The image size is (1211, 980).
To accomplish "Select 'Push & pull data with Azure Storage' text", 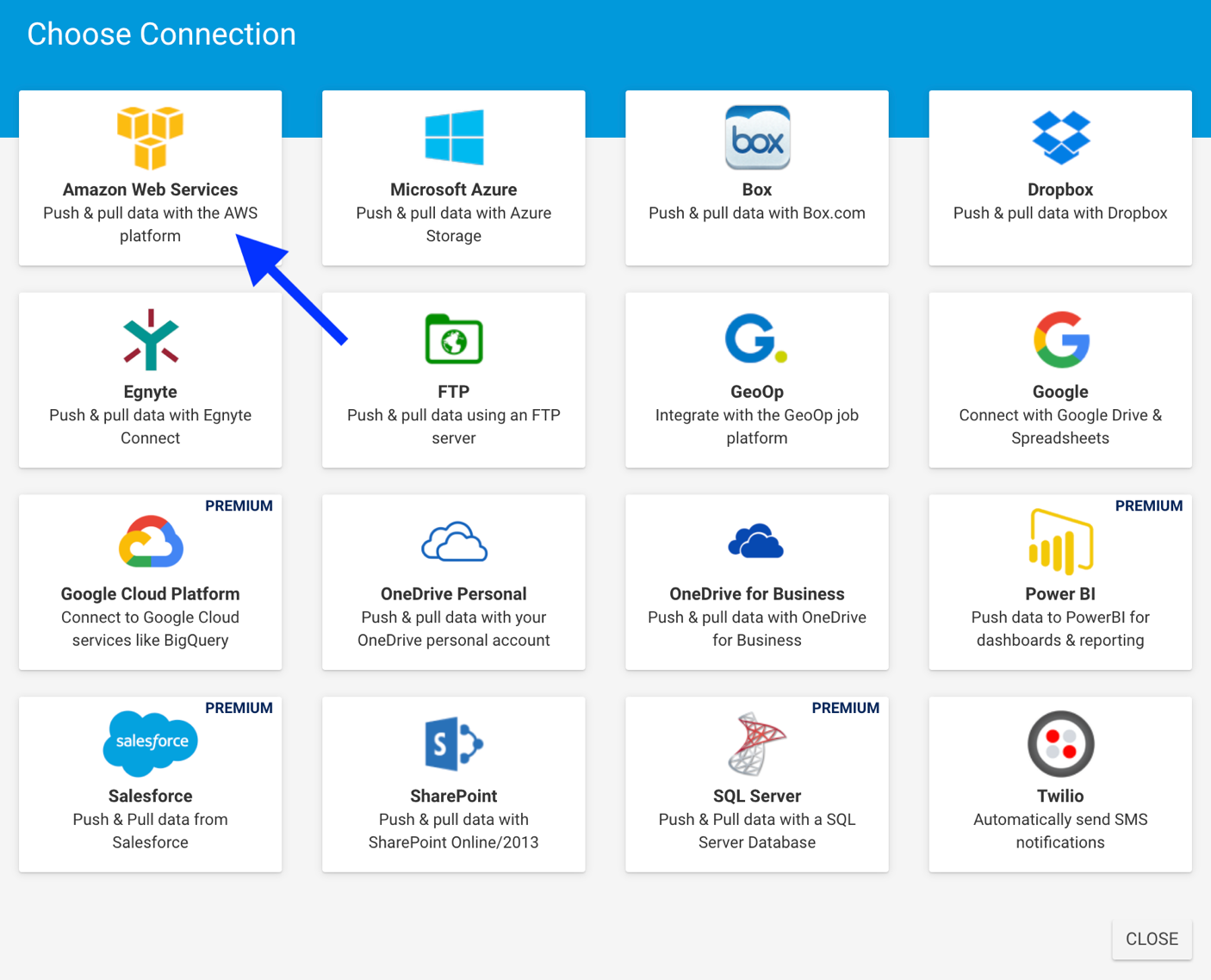I will pyautogui.click(x=454, y=224).
